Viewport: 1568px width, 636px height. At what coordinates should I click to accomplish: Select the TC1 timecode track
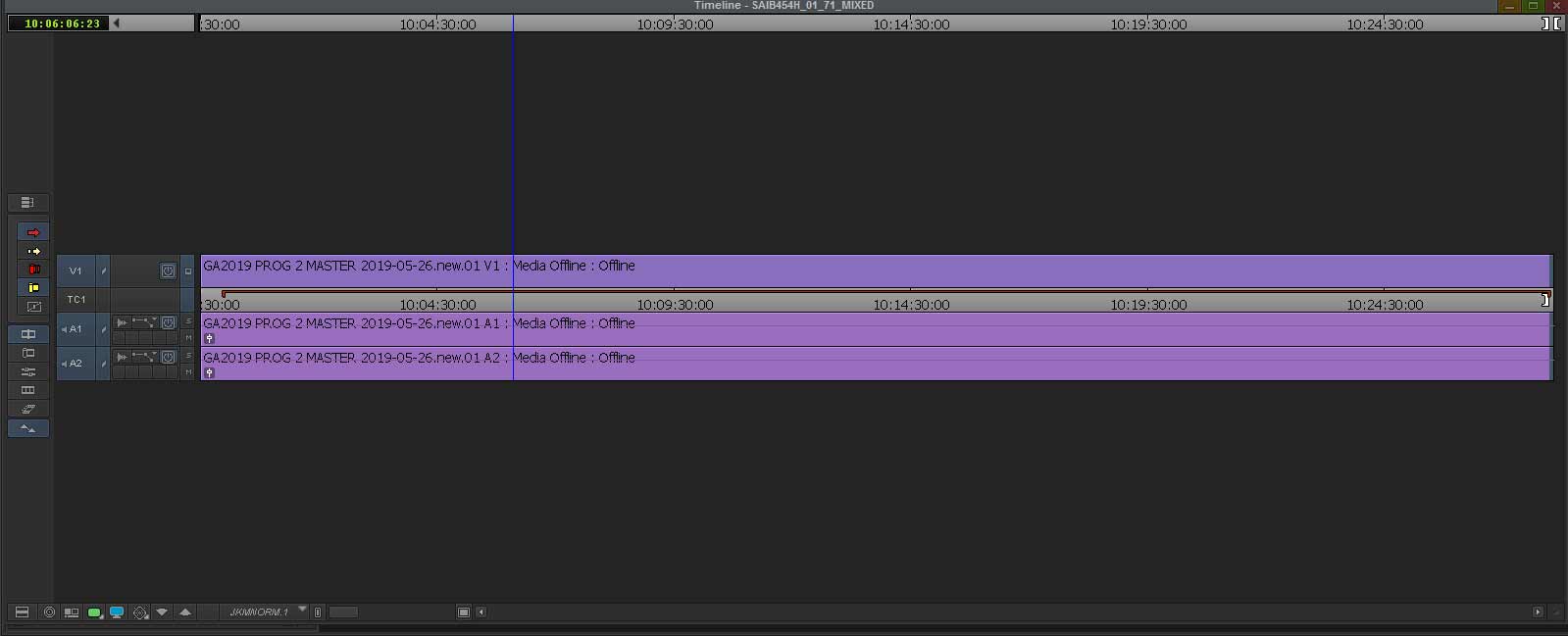point(76,299)
